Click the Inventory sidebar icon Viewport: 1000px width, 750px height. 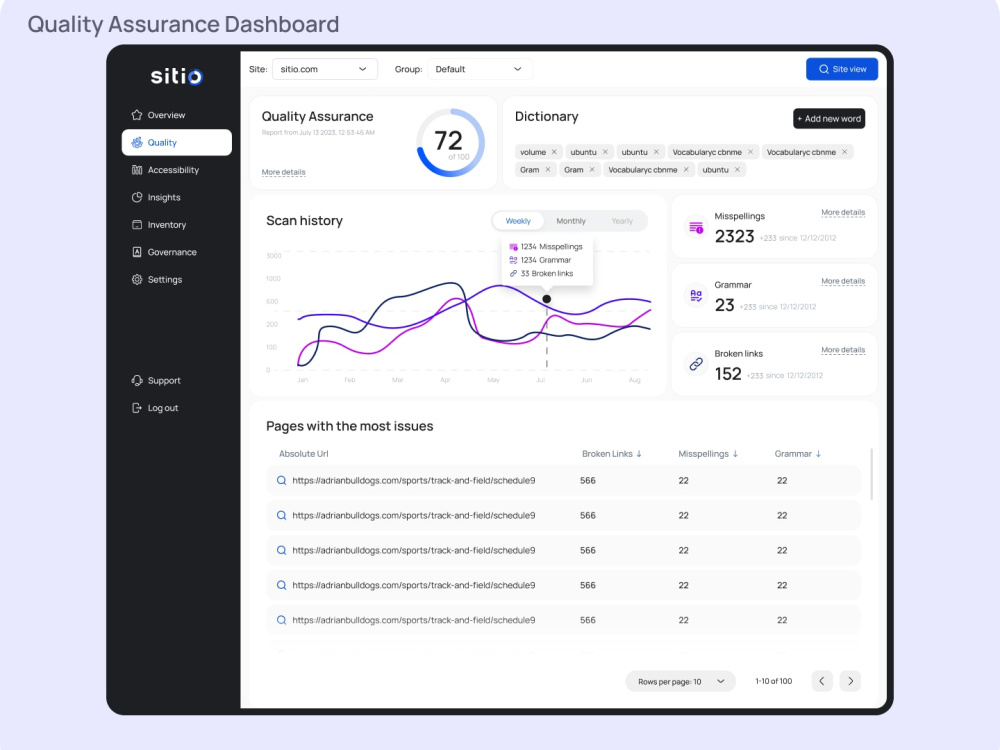point(136,224)
